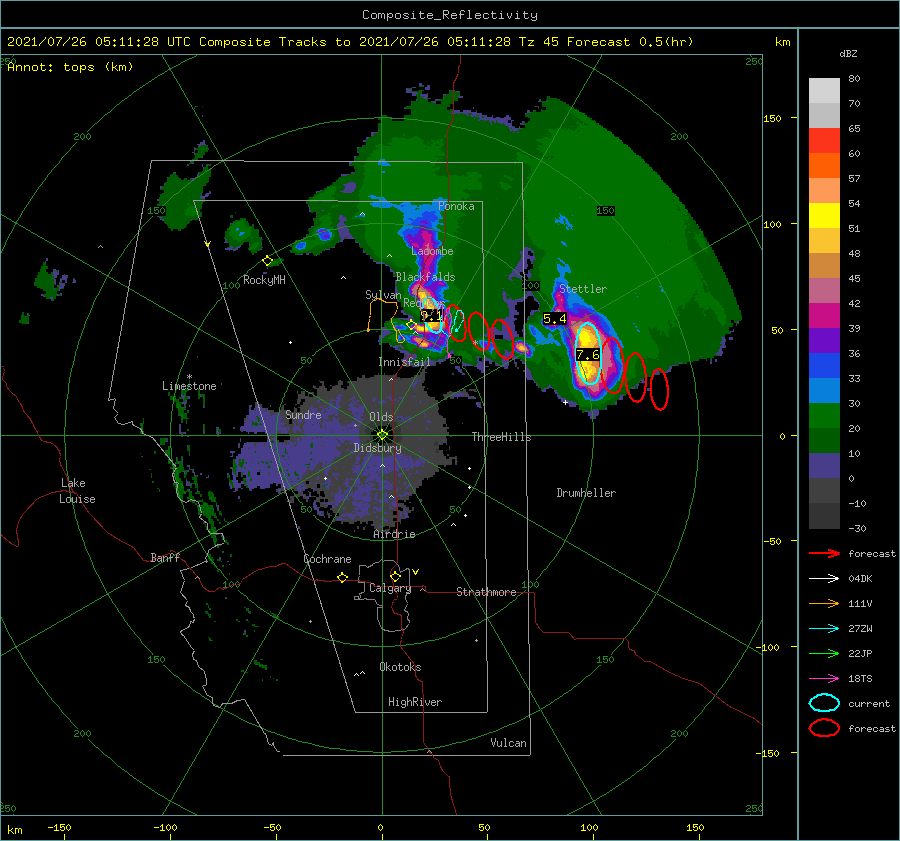Click the Limestone label

tap(189, 386)
